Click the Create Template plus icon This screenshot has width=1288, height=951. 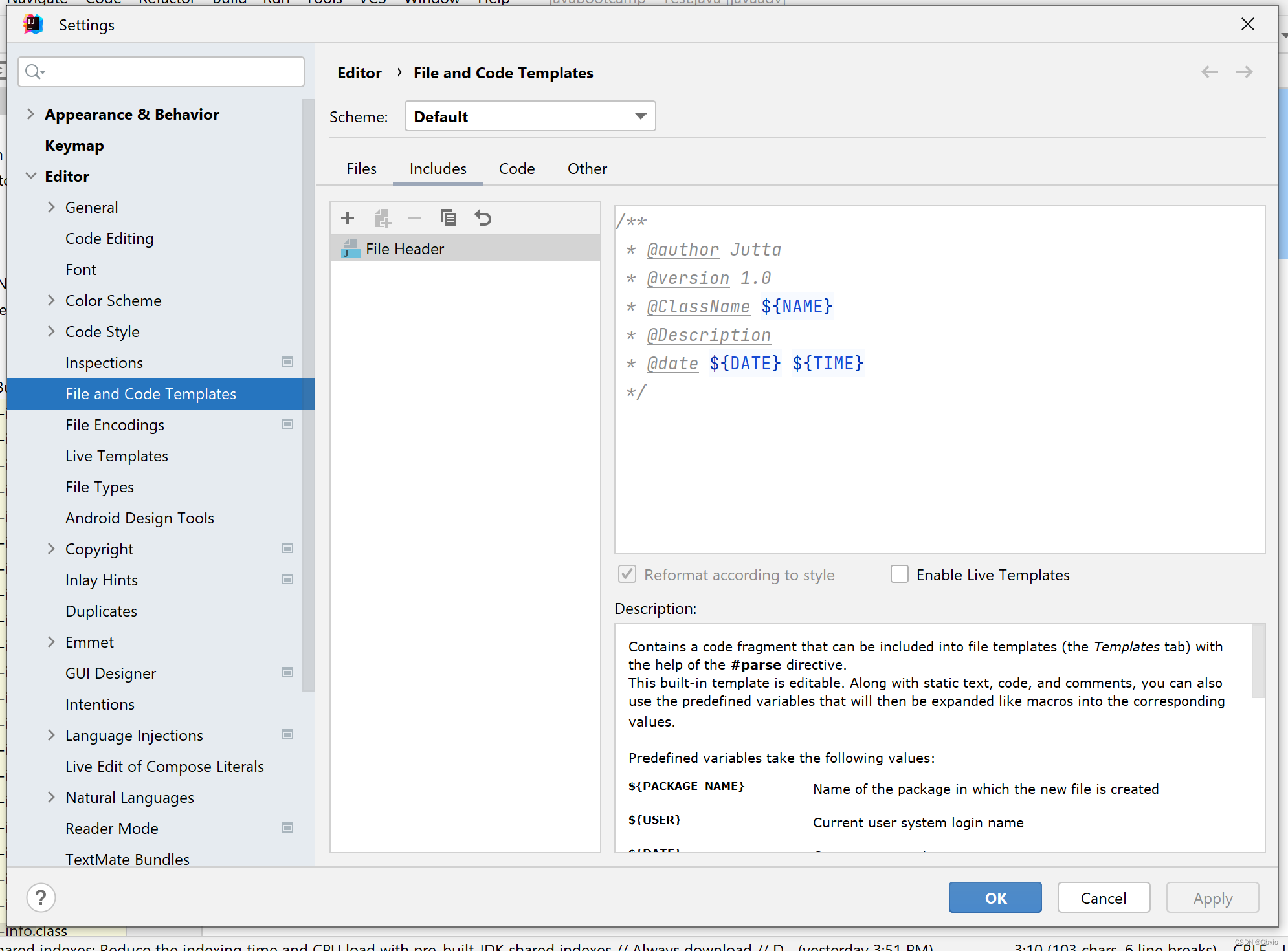[x=348, y=218]
